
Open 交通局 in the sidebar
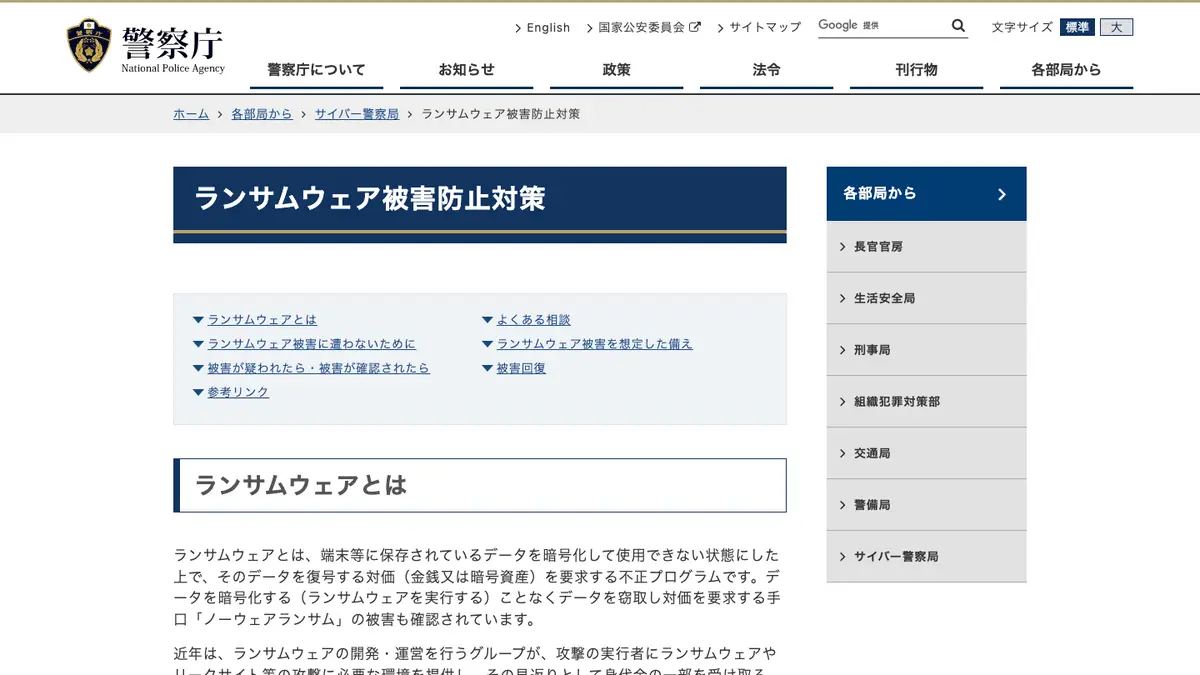click(x=926, y=453)
